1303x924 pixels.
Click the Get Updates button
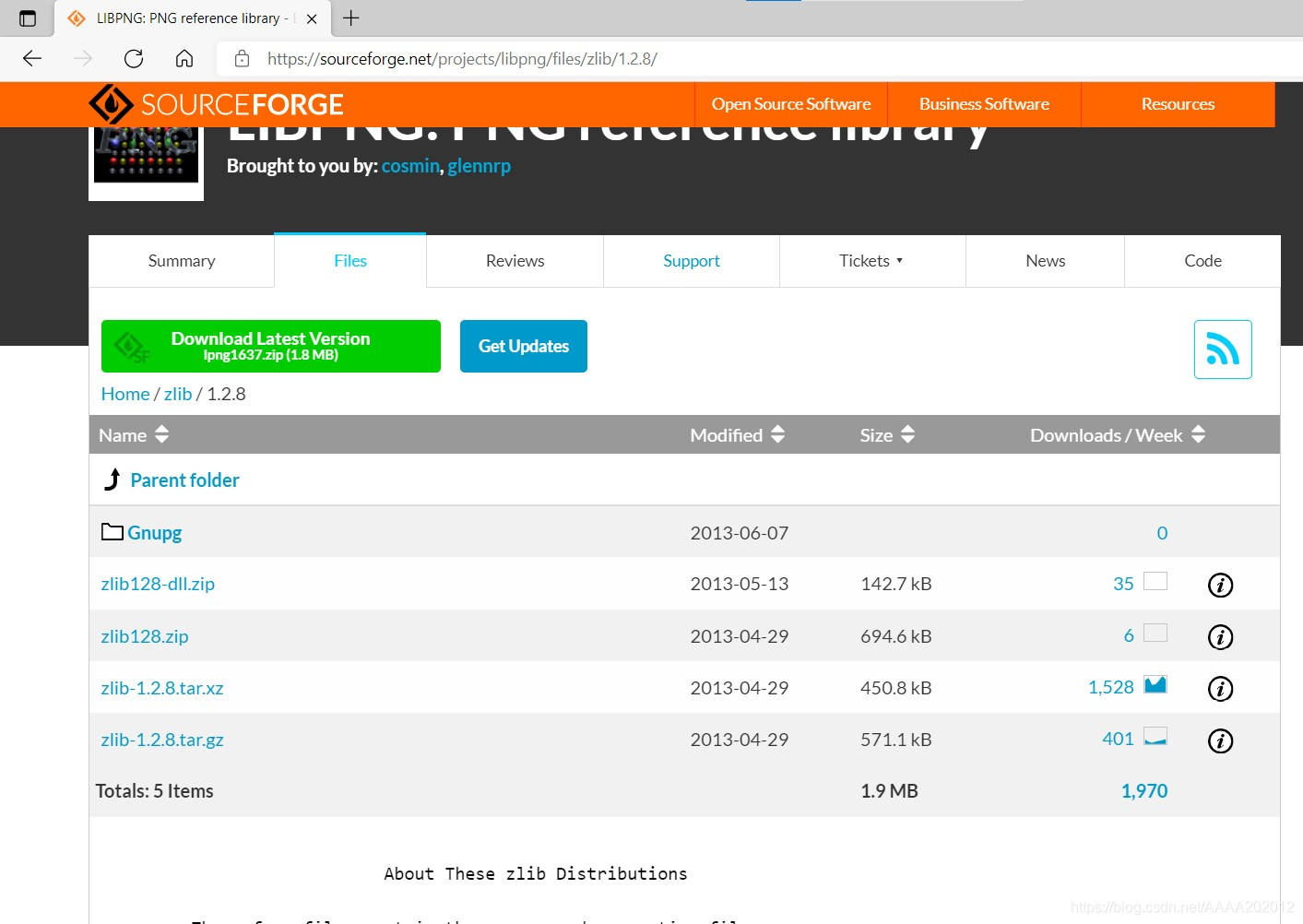click(524, 346)
